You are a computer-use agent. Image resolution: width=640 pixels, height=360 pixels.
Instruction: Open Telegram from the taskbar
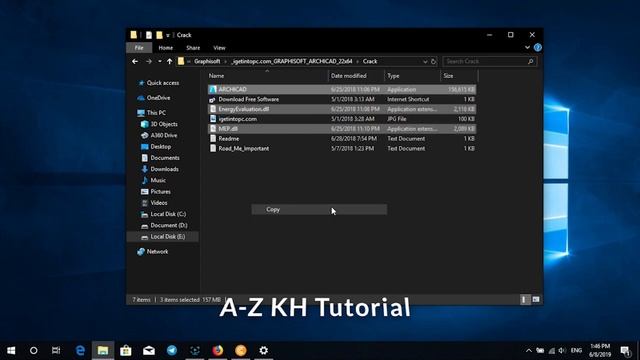point(172,351)
